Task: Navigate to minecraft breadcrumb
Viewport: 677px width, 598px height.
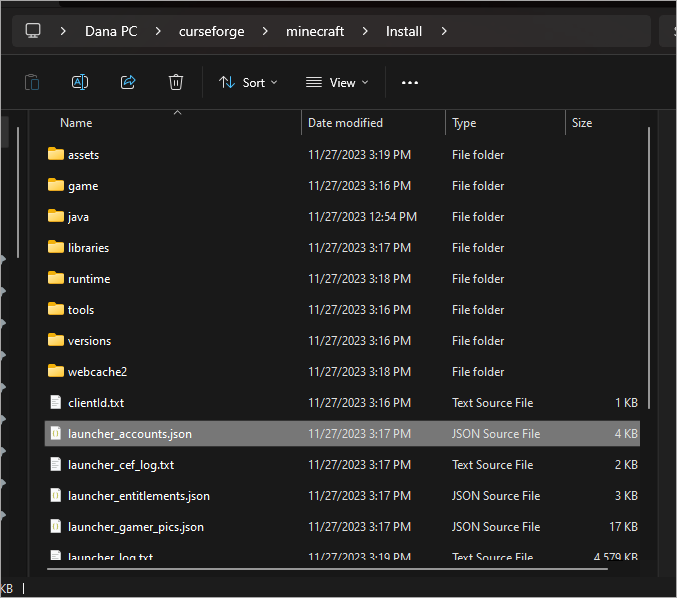Action: (x=315, y=31)
